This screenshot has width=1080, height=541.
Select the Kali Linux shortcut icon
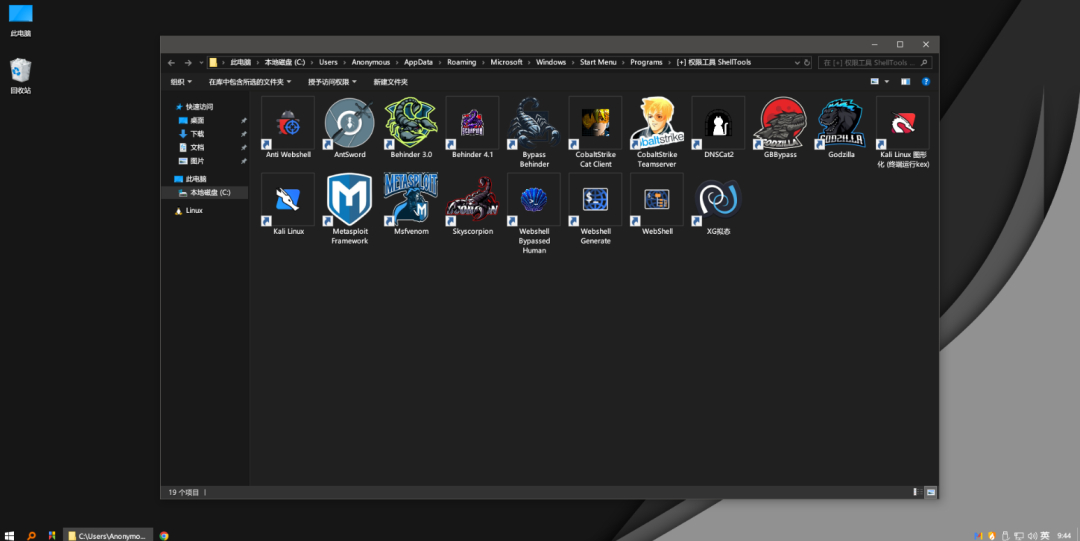click(288, 199)
